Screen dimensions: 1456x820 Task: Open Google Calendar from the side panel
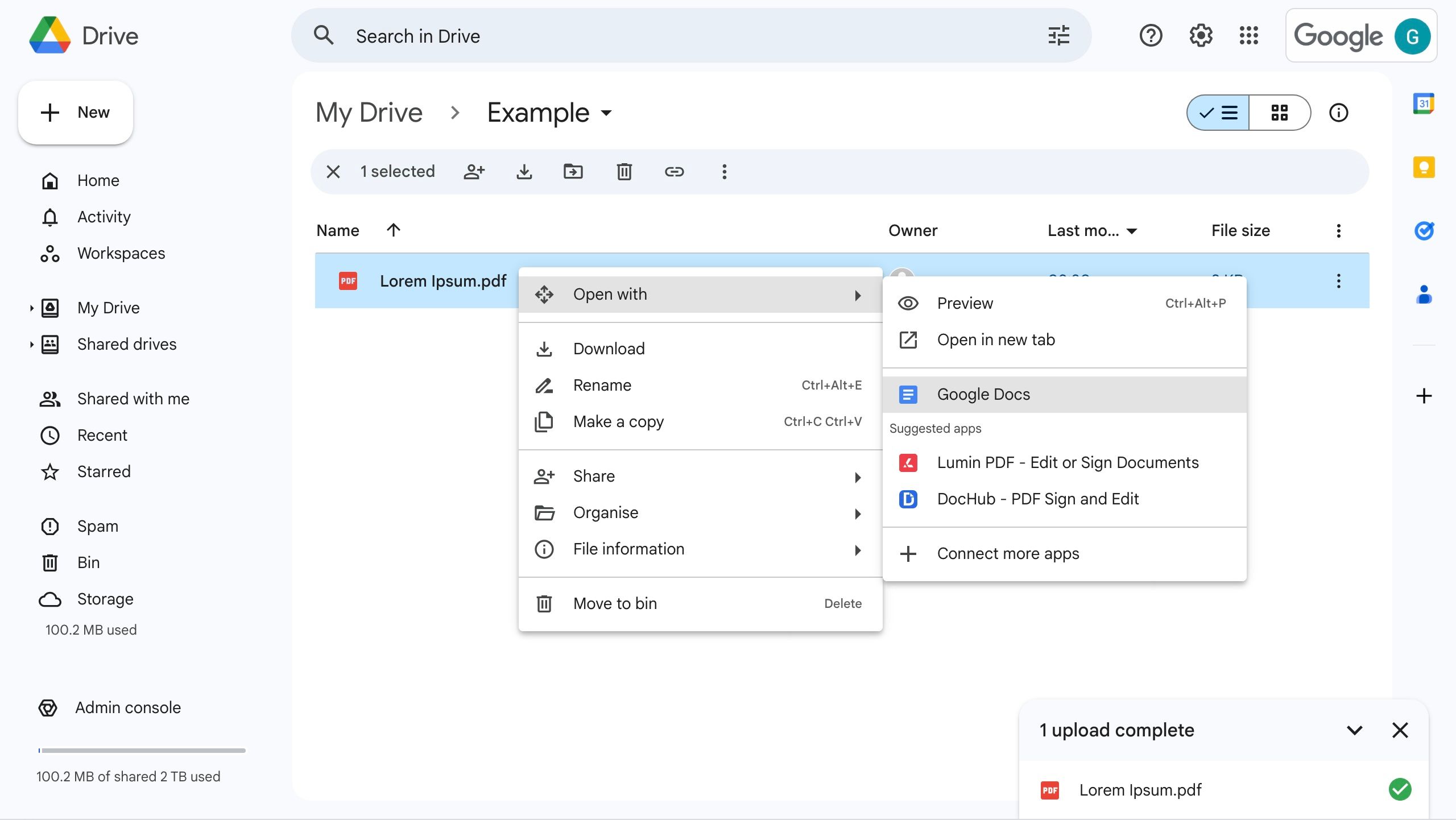tap(1424, 103)
